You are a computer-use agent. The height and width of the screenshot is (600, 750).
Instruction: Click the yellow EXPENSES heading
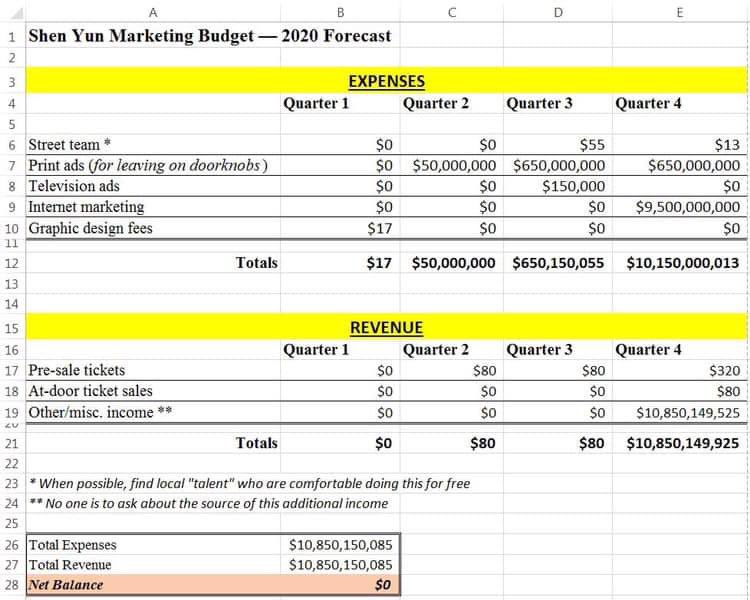tap(386, 81)
